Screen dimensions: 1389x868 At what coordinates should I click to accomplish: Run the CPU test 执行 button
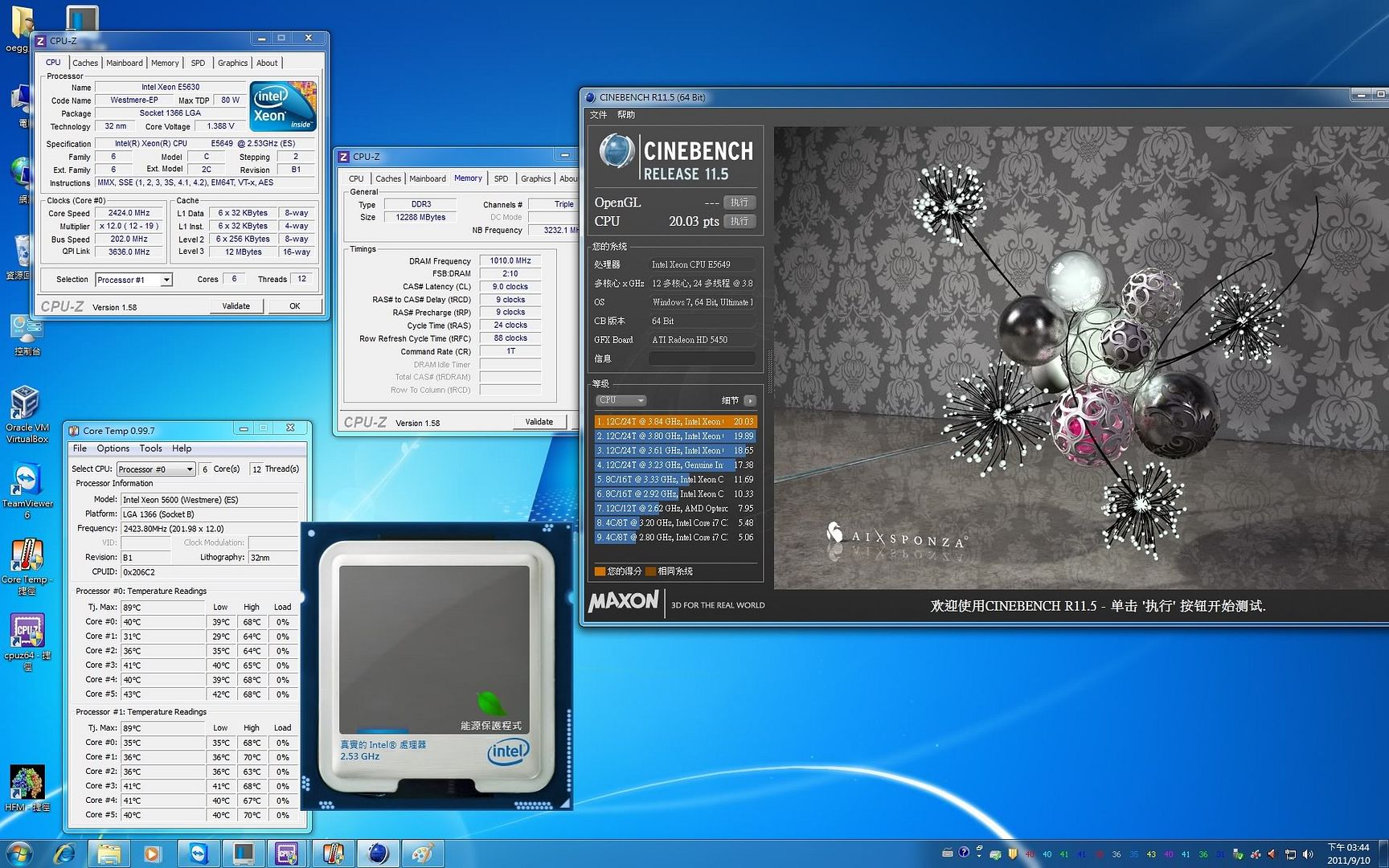(740, 221)
